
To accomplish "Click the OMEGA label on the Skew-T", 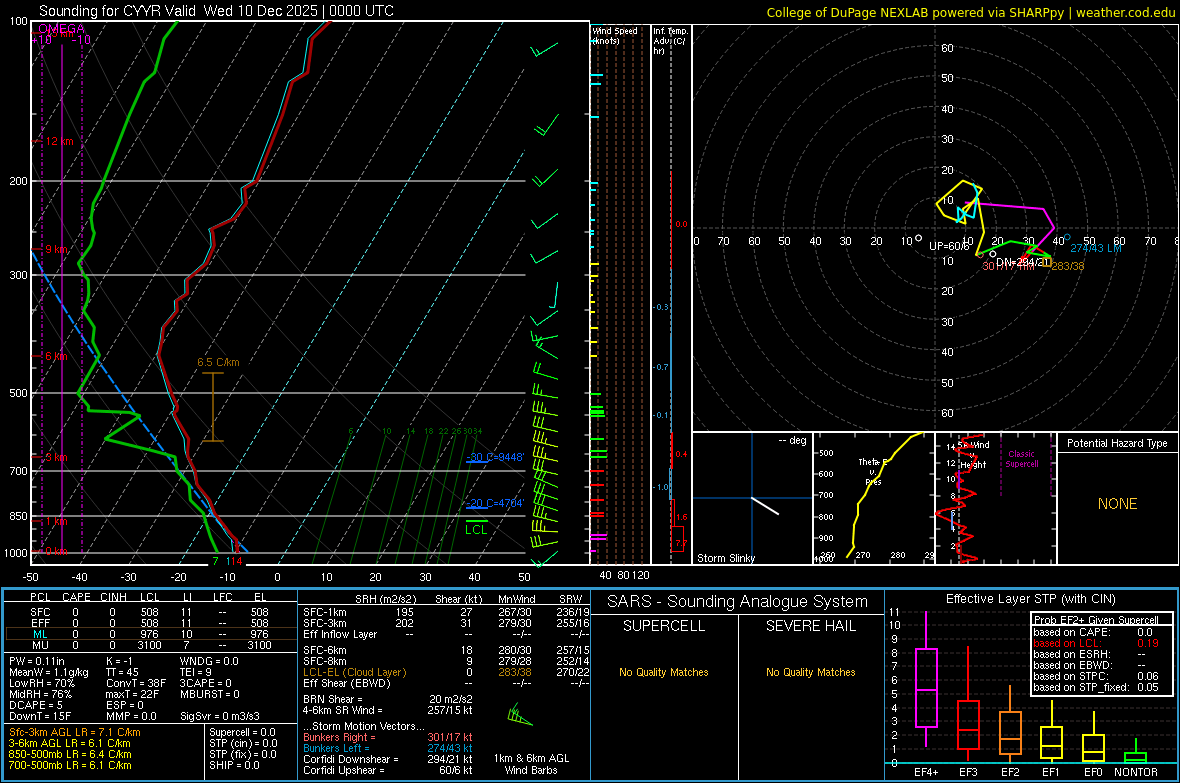I will coord(61,29).
